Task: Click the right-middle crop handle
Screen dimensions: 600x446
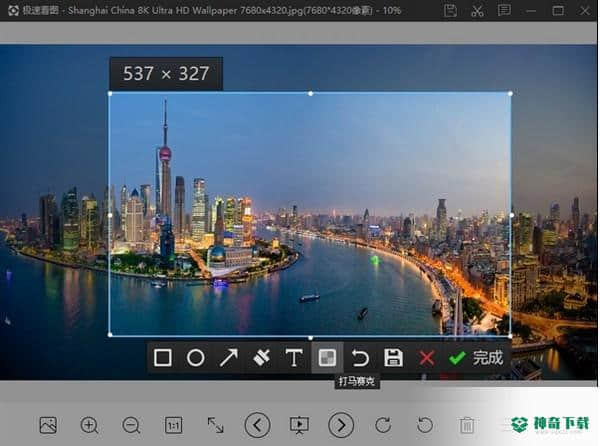Action: [x=512, y=215]
